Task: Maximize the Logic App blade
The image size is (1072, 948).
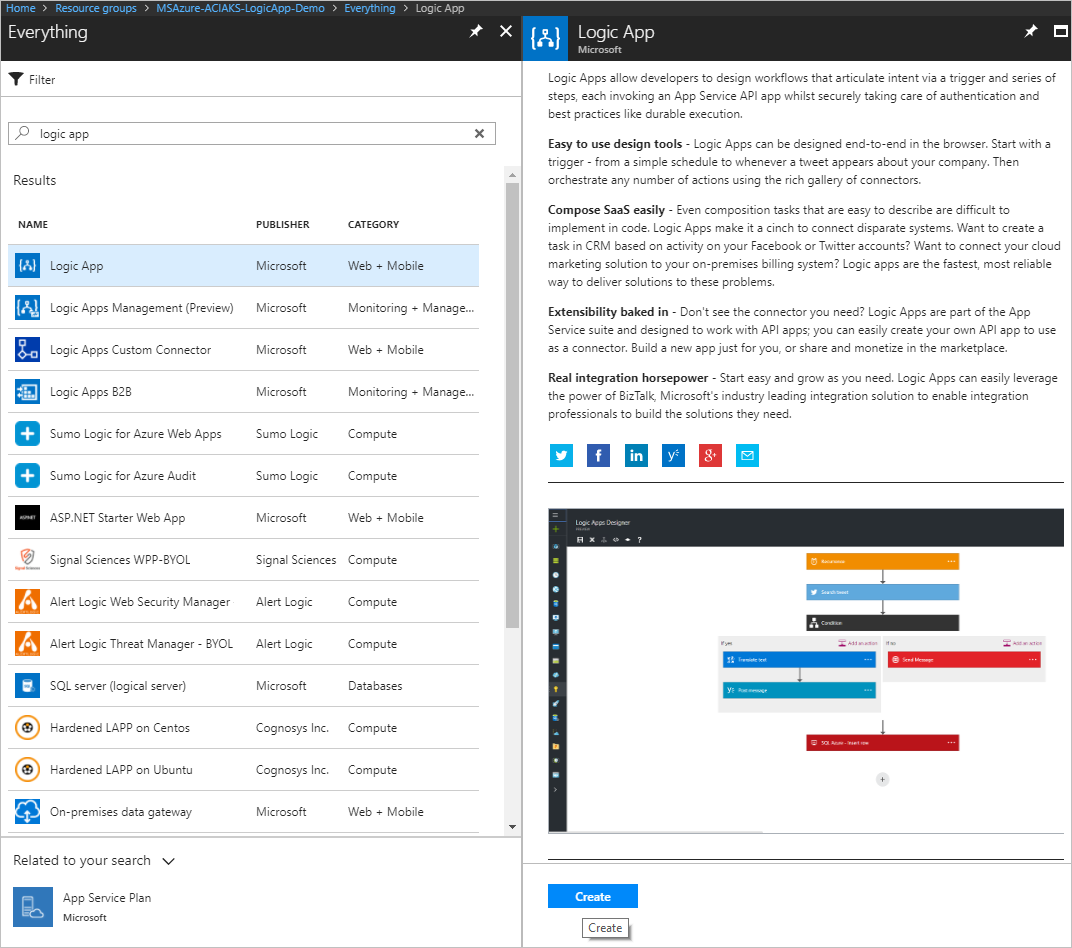Action: pyautogui.click(x=1060, y=31)
